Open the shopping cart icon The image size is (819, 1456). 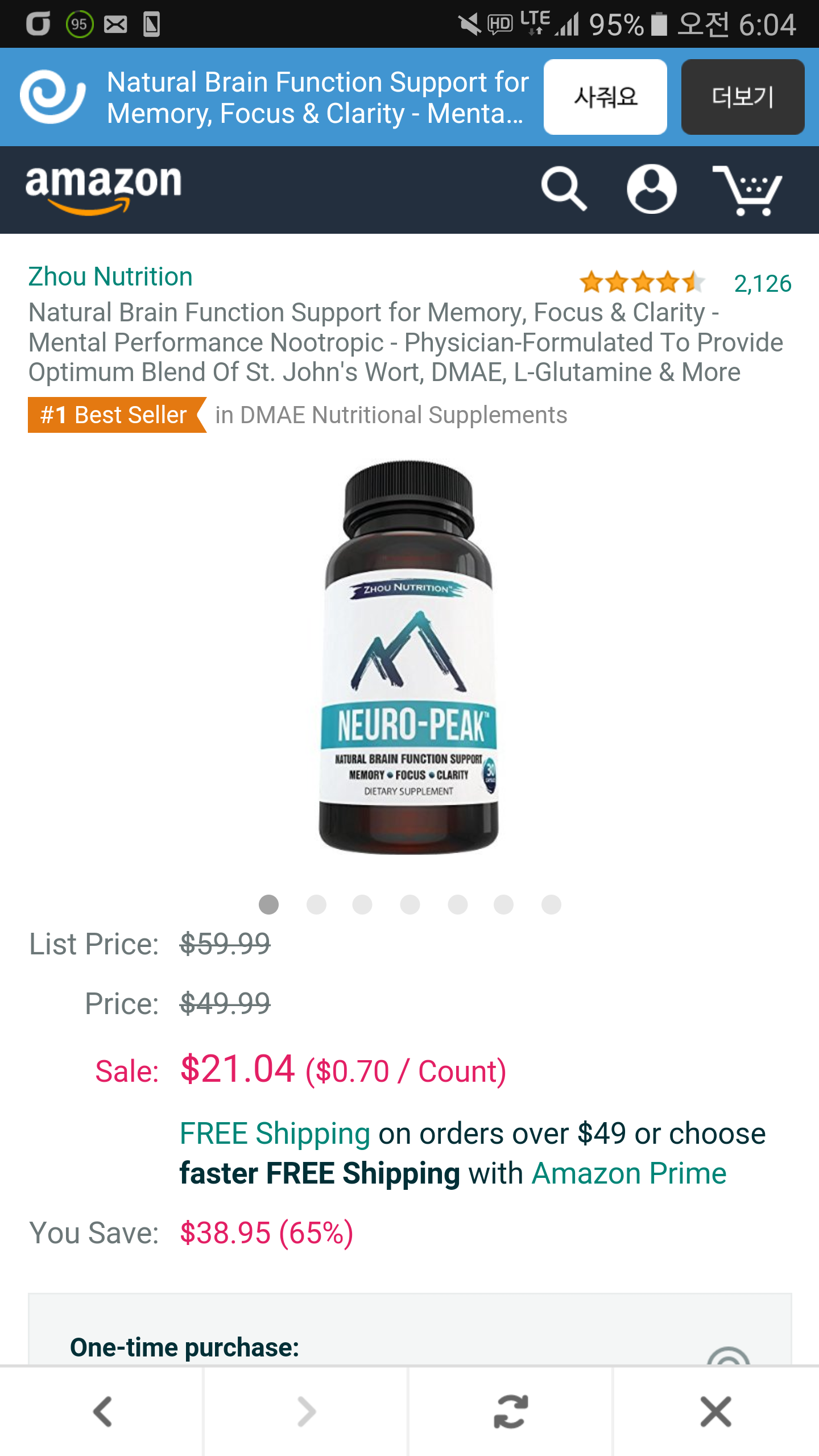coord(747,191)
